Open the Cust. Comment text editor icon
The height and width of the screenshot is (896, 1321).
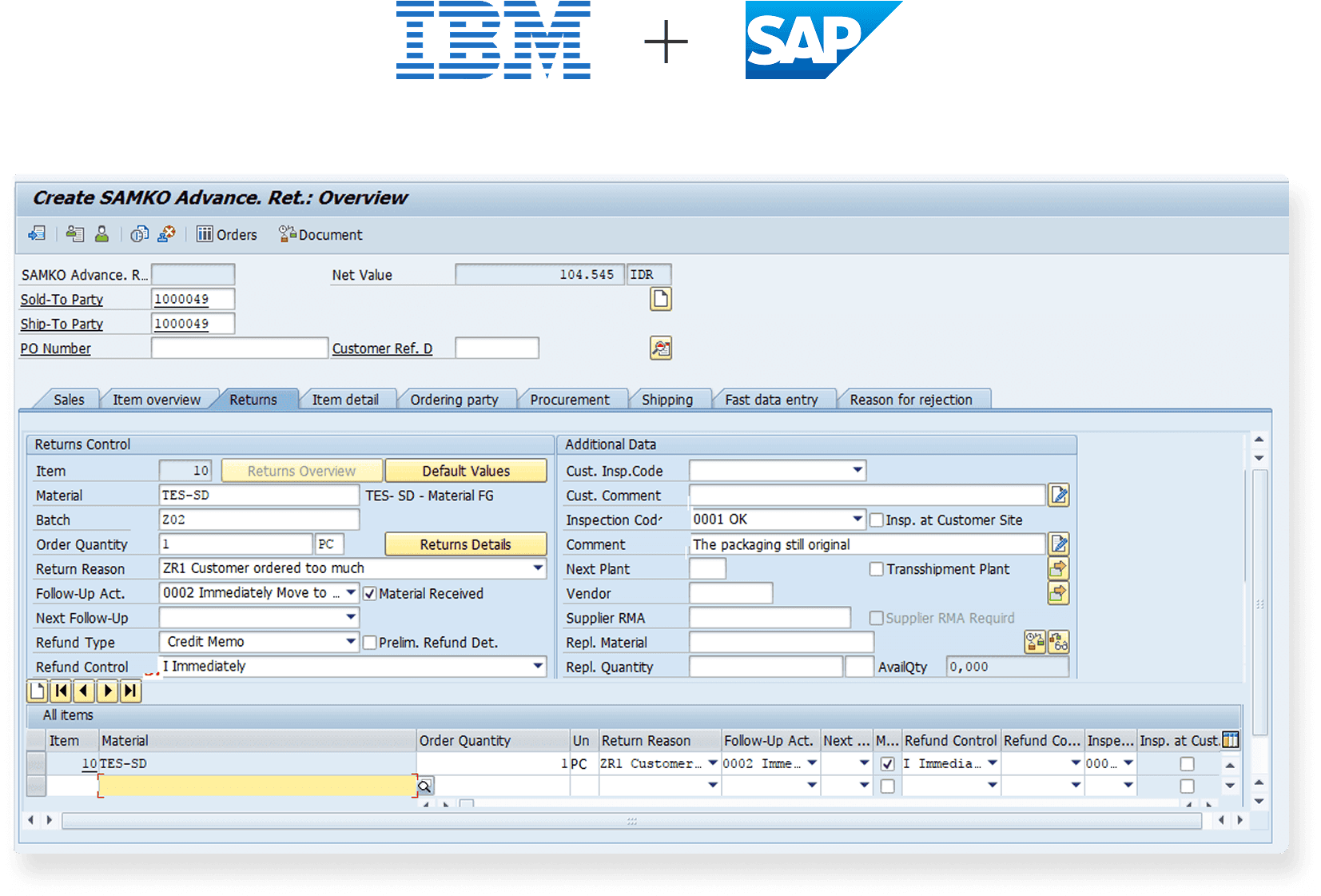click(x=1059, y=496)
